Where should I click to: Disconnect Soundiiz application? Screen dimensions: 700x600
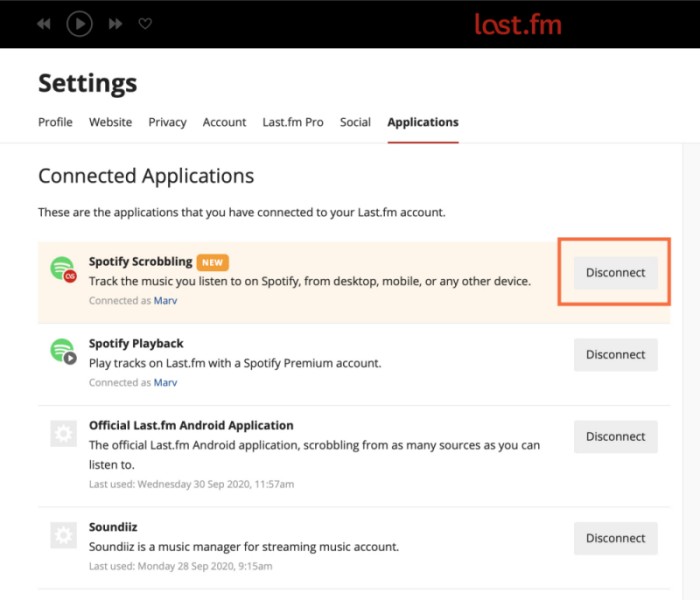(x=616, y=538)
